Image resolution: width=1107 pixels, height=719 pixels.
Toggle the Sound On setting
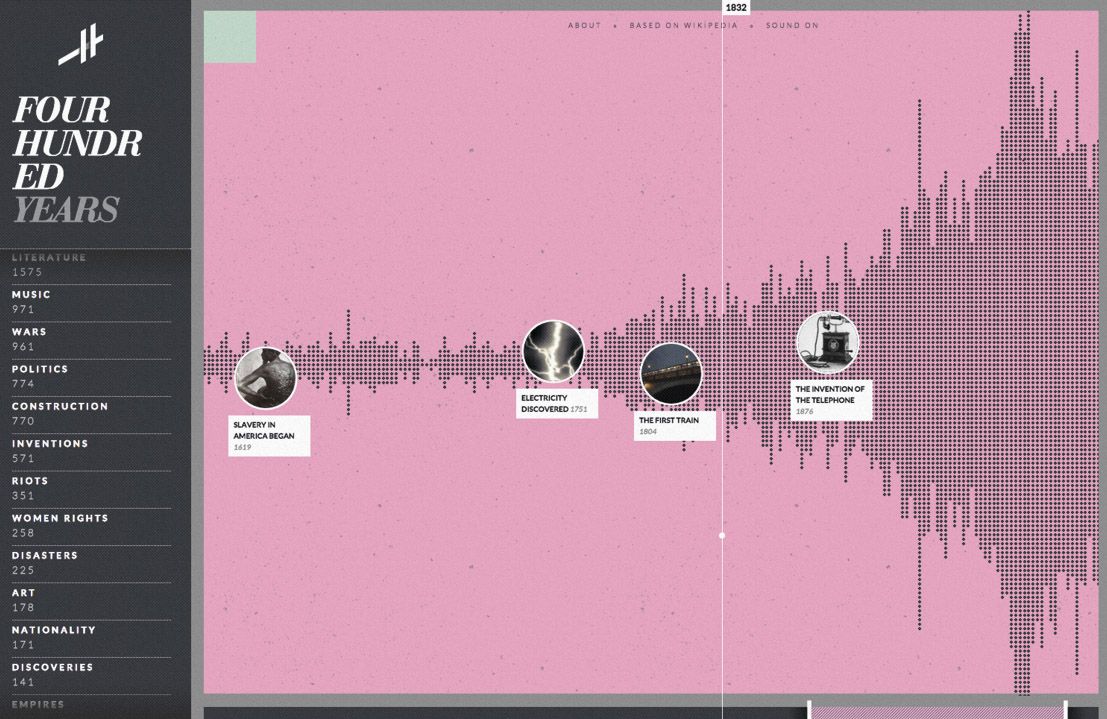[791, 25]
